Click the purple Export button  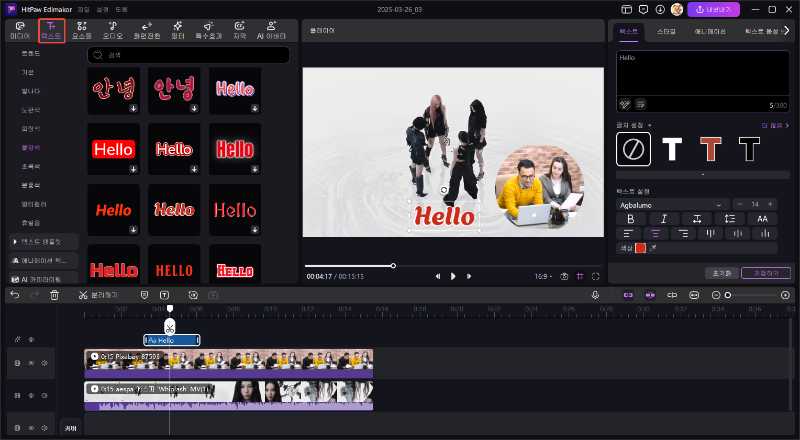pos(713,9)
